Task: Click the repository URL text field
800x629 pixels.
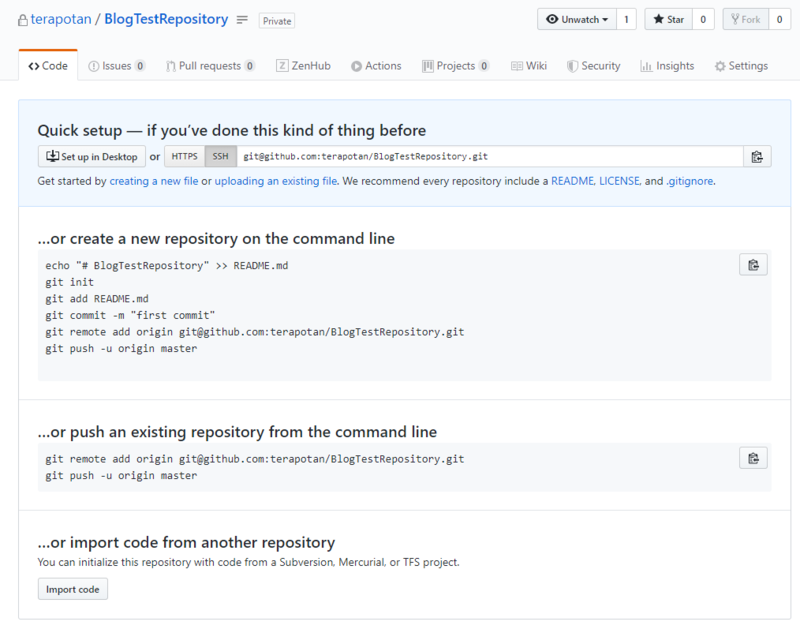Action: pos(490,156)
